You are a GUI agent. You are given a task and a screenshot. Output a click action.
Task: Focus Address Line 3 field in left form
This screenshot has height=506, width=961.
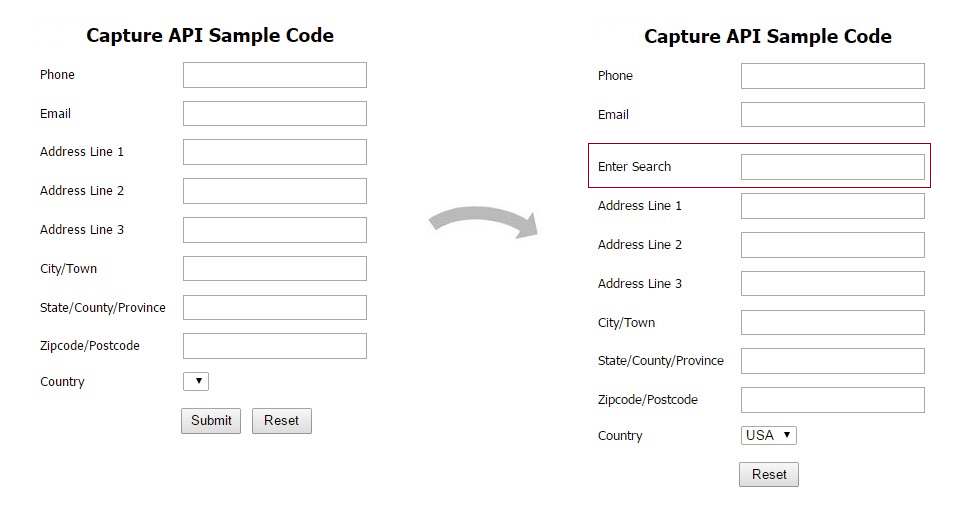tap(274, 230)
